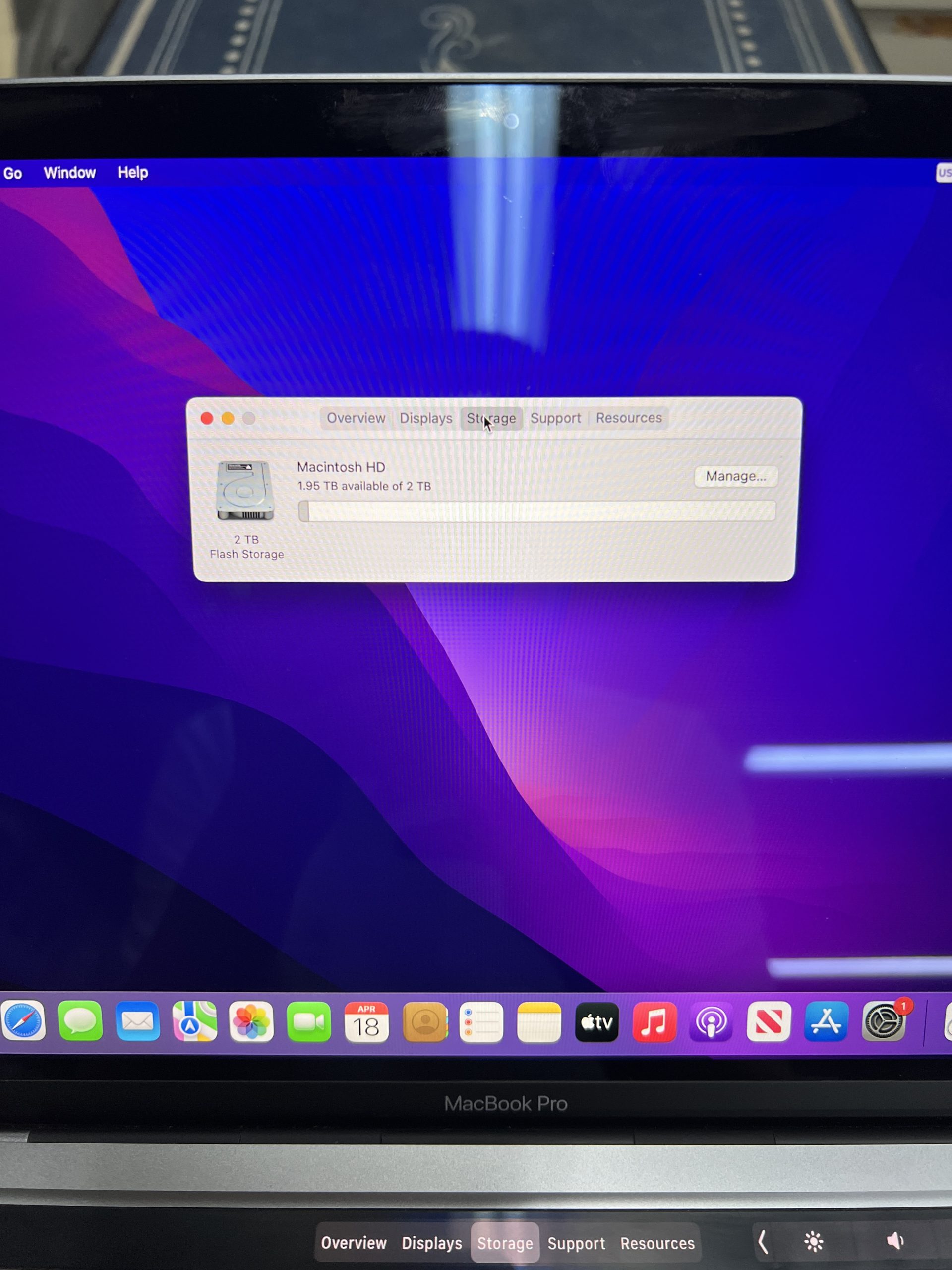Open the Help menu
This screenshot has height=1270, width=952.
click(x=132, y=172)
